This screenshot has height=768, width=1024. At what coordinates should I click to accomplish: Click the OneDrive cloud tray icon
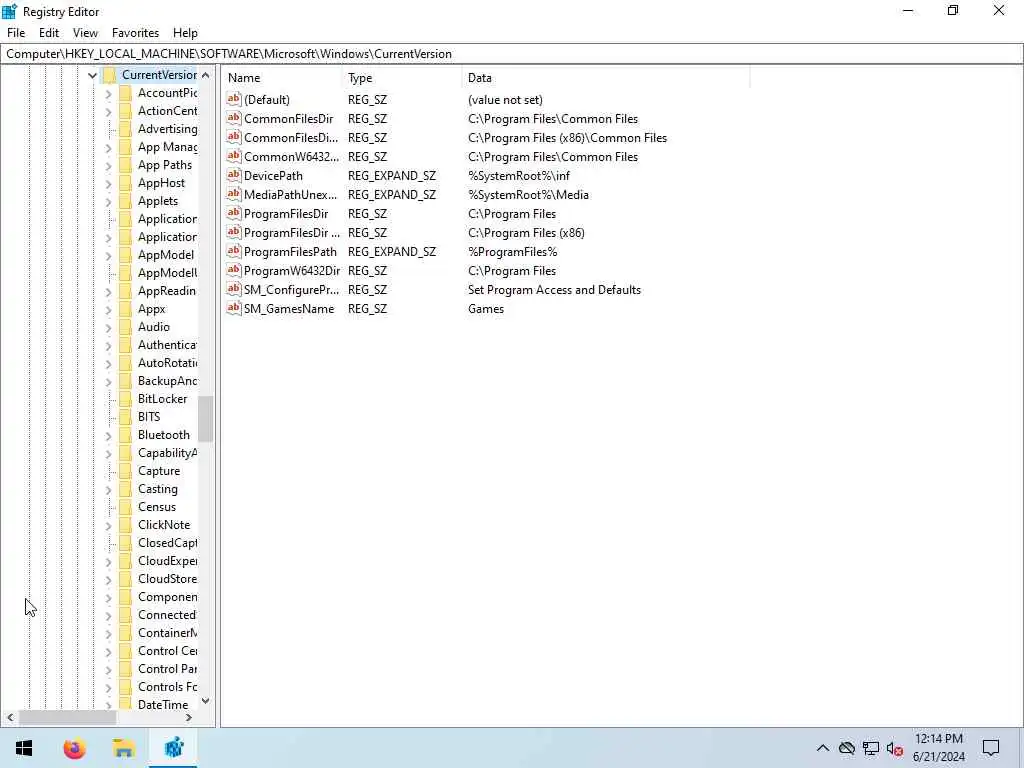[846, 748]
